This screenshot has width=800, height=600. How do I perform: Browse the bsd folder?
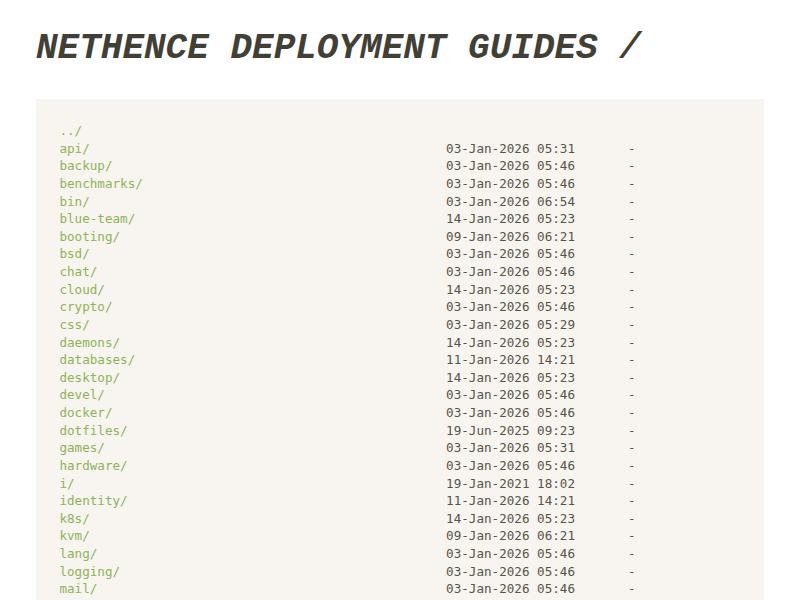pyautogui.click(x=71, y=253)
